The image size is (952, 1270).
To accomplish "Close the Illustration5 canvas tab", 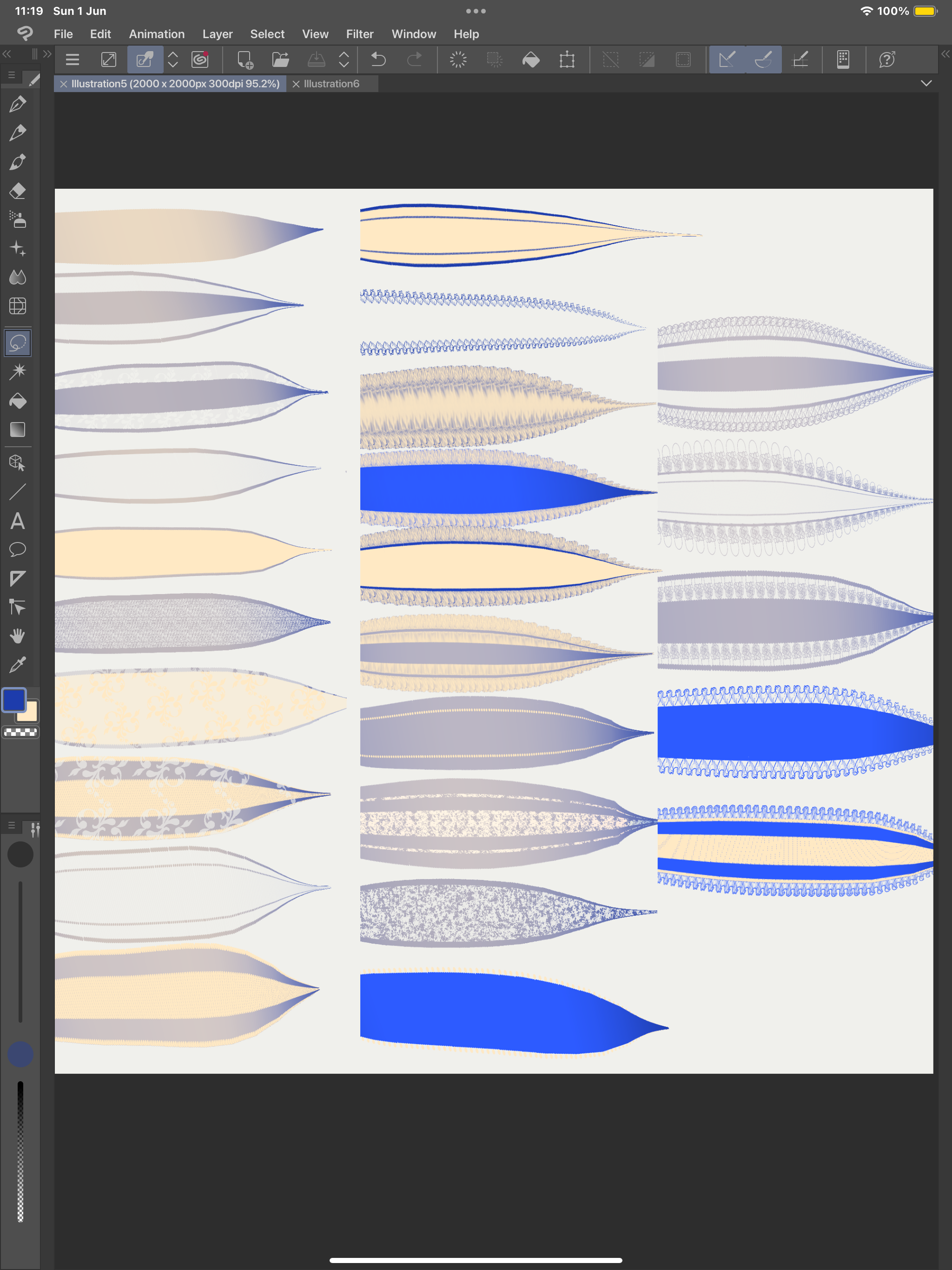I will [64, 84].
